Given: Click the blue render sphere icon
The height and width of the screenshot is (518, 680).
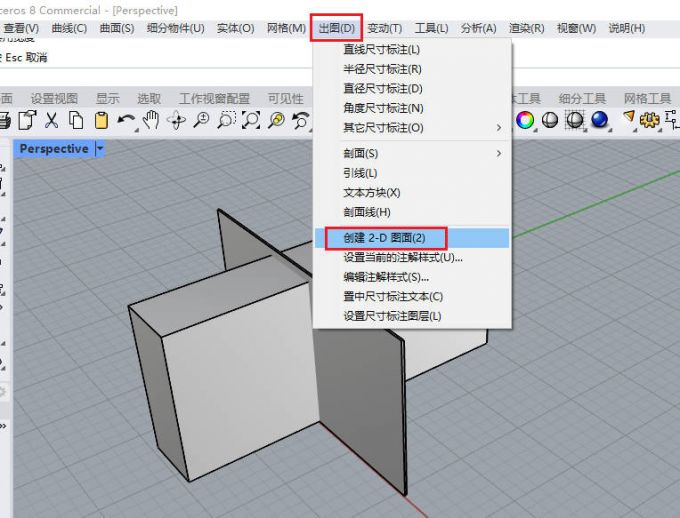Looking at the screenshot, I should [x=600, y=119].
